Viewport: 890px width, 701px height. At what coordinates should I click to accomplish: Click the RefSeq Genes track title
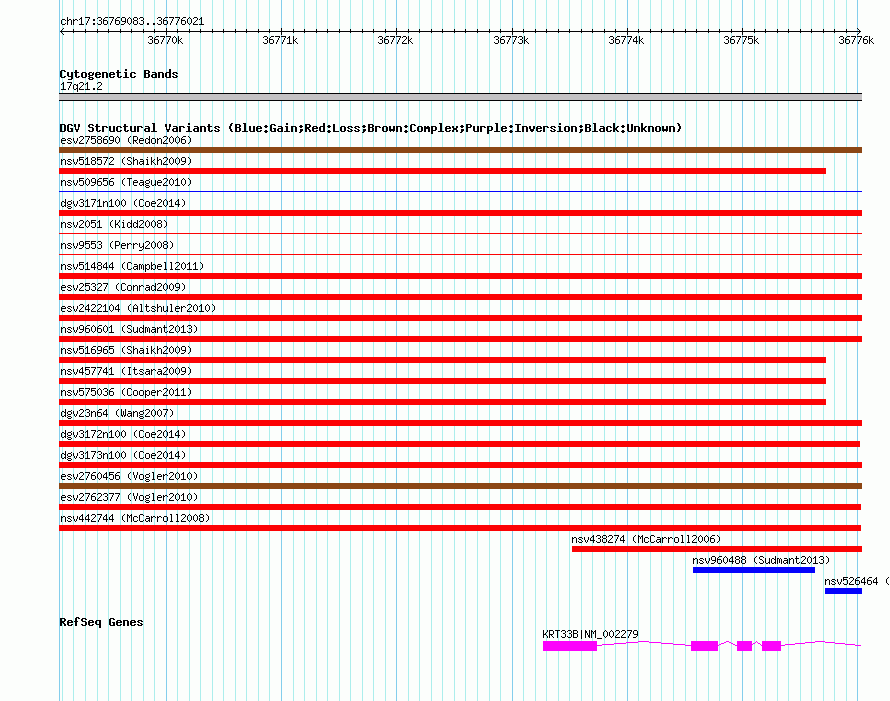click(x=101, y=622)
